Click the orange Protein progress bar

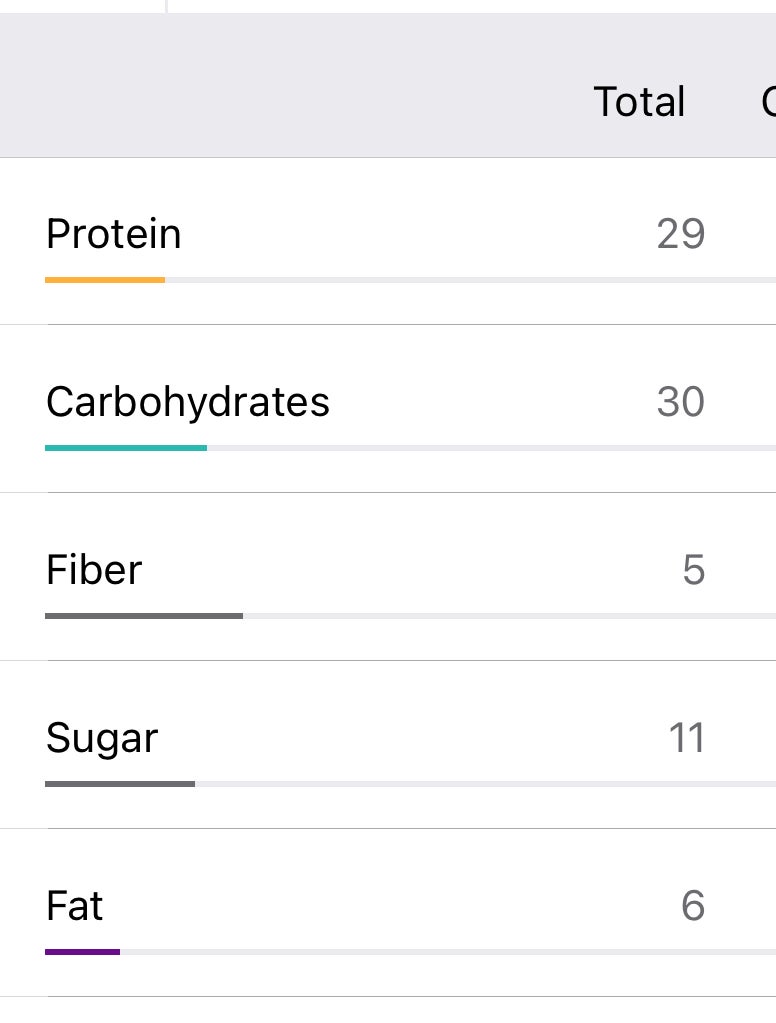tap(105, 280)
